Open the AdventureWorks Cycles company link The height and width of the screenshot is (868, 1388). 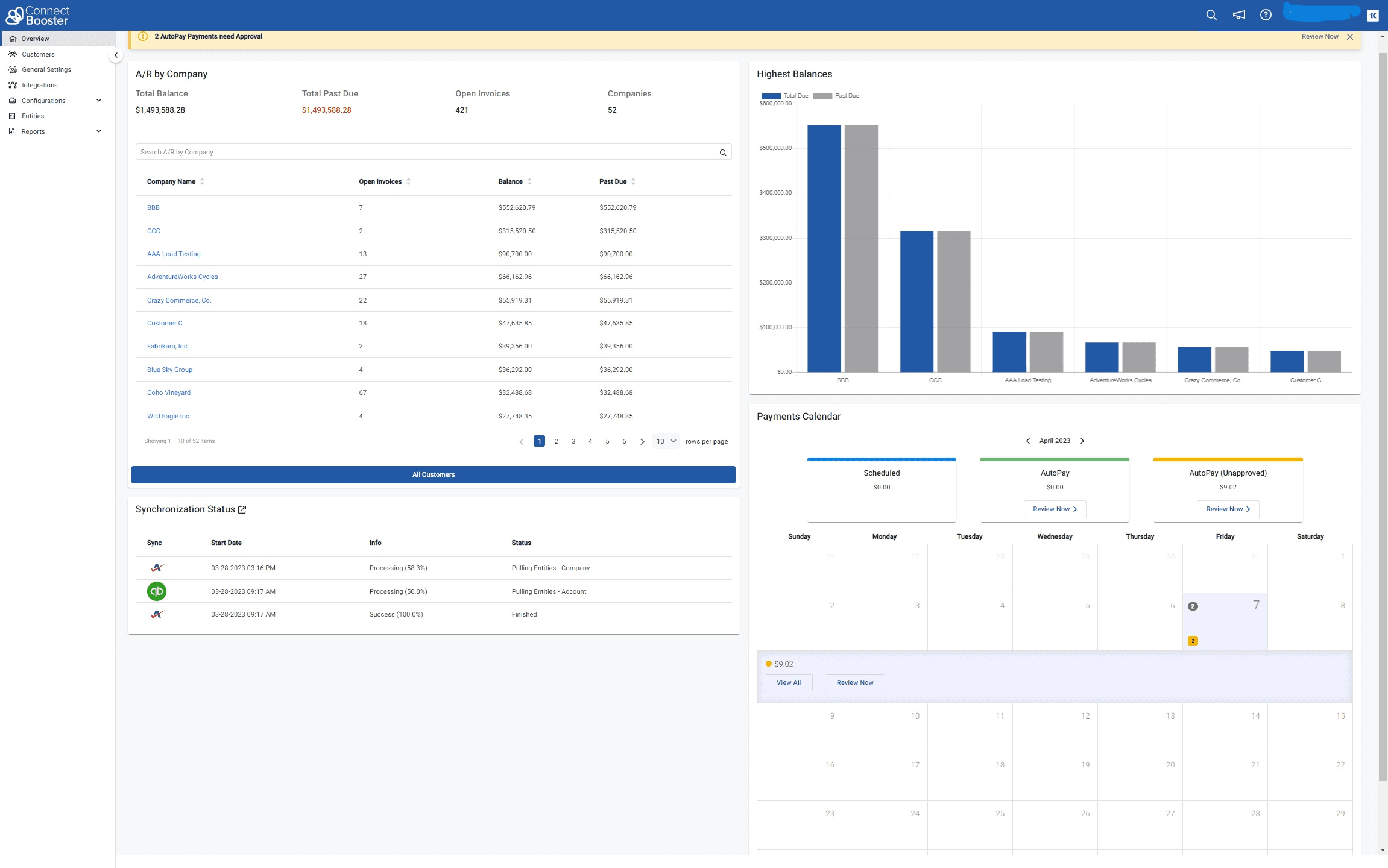pyautogui.click(x=182, y=277)
